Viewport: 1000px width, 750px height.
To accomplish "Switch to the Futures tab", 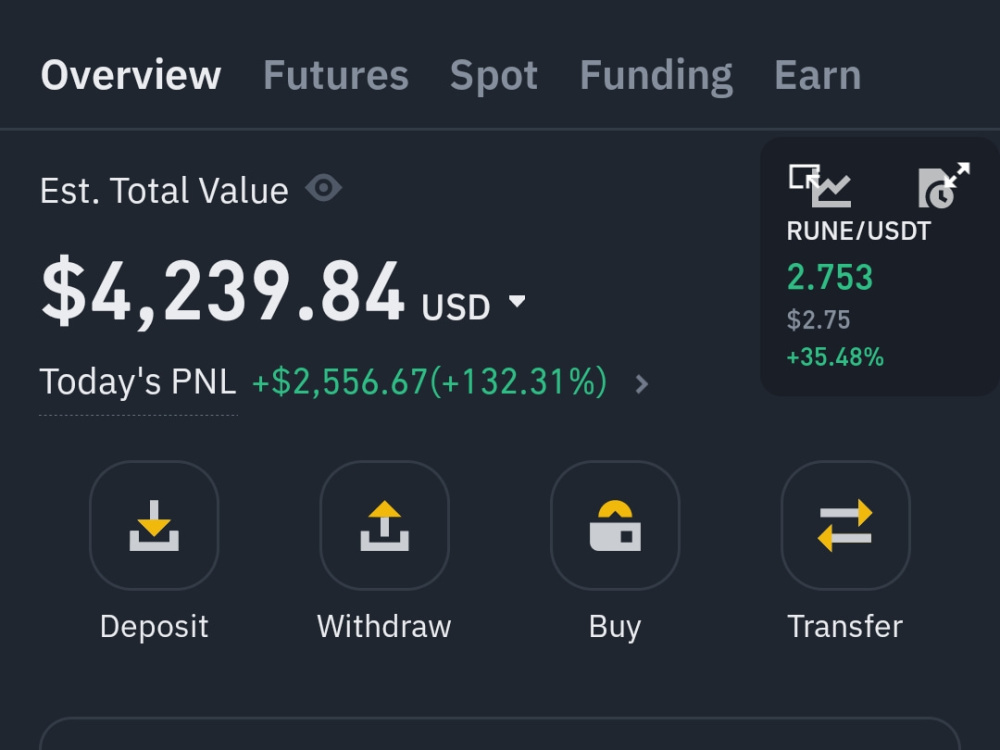I will [335, 75].
